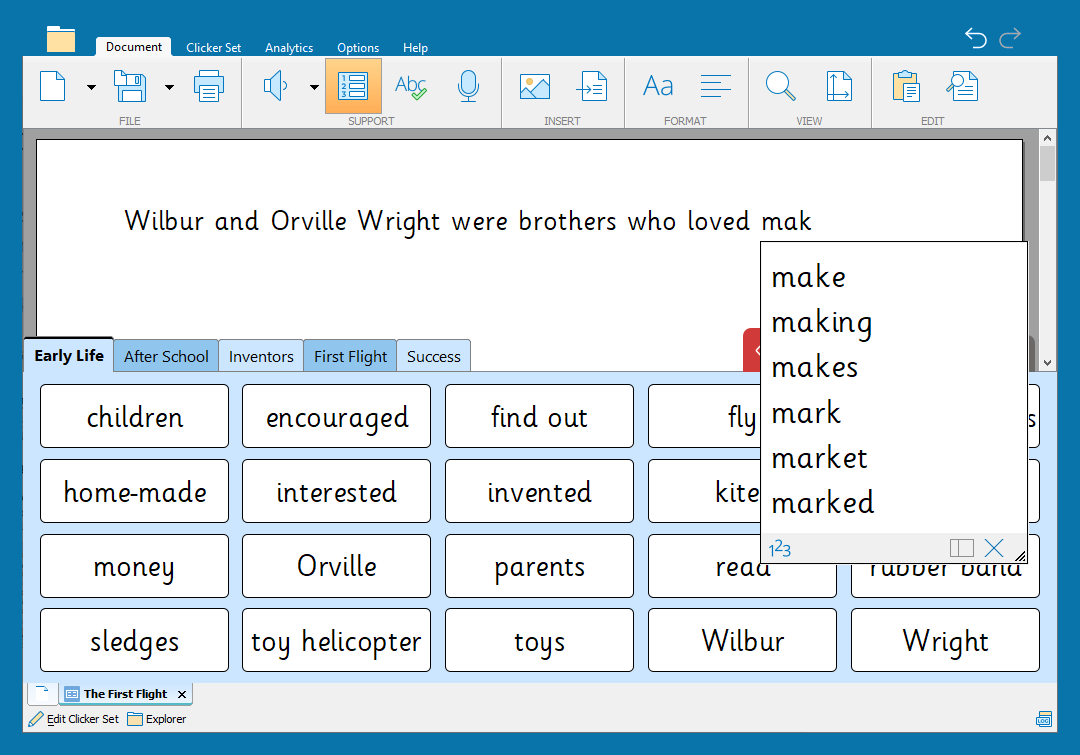
Task: Click the Save document icon
Action: (130, 86)
